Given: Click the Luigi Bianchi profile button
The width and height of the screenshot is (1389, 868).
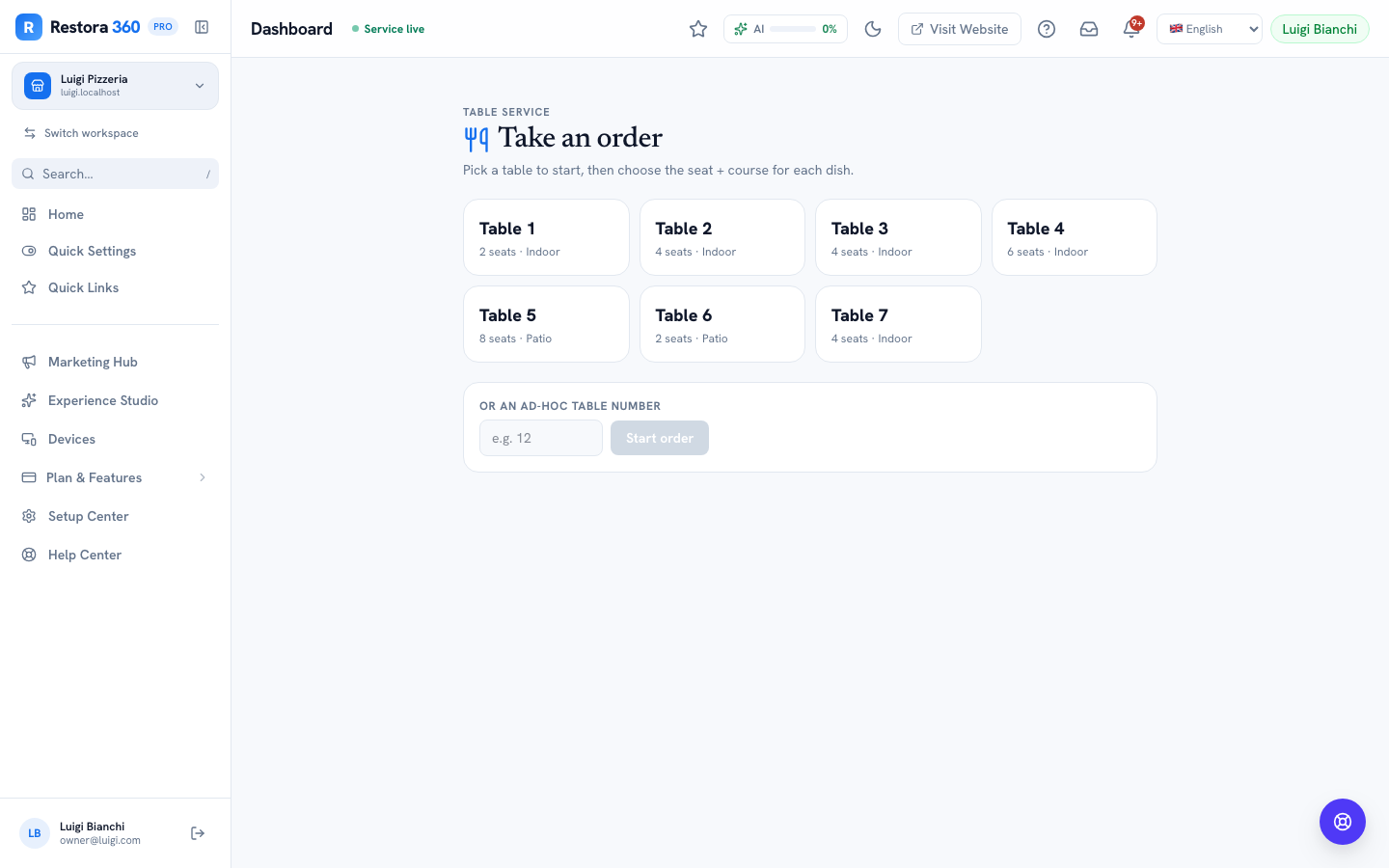Looking at the screenshot, I should 1320,29.
